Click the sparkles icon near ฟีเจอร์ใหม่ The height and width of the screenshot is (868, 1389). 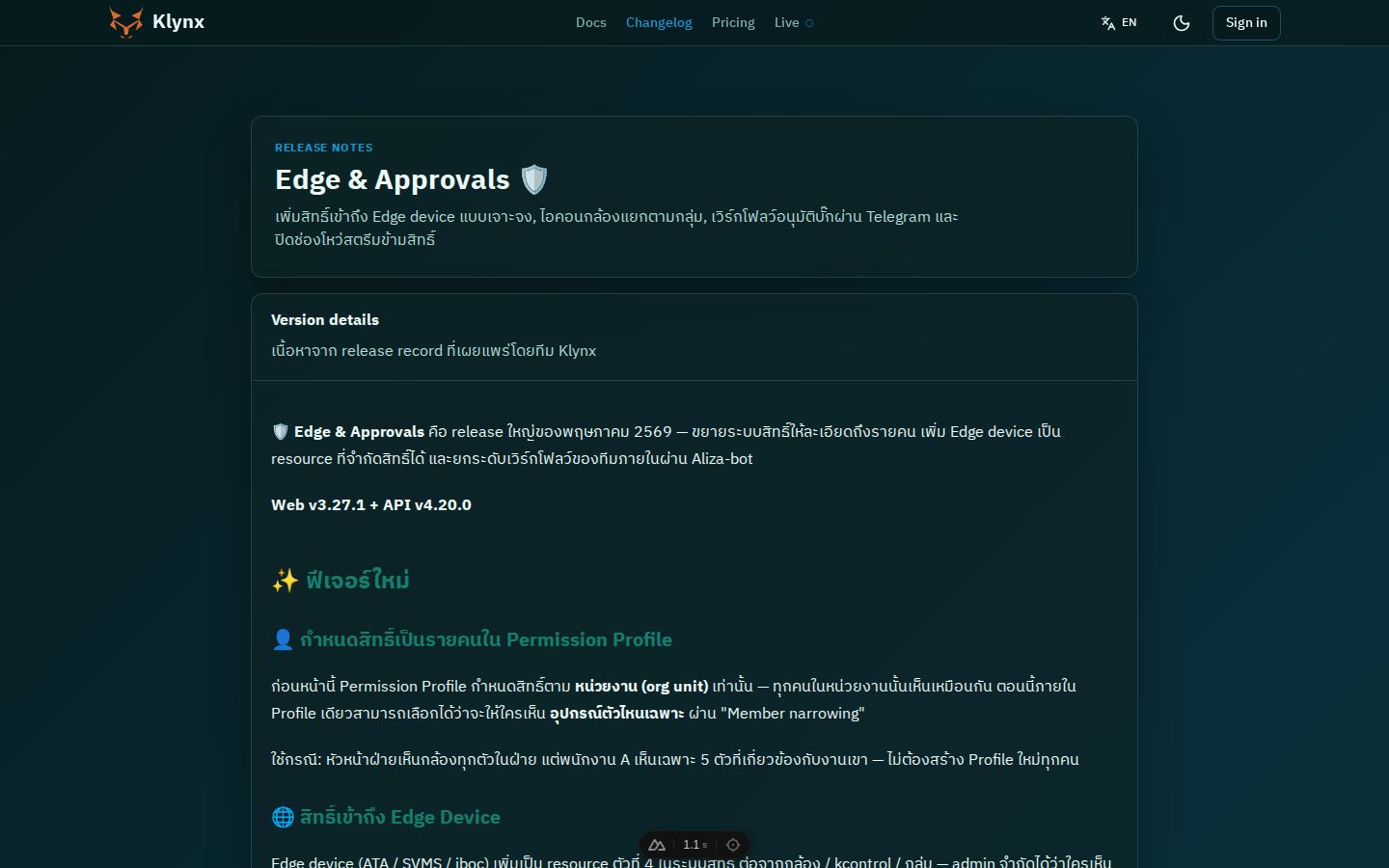coord(285,580)
